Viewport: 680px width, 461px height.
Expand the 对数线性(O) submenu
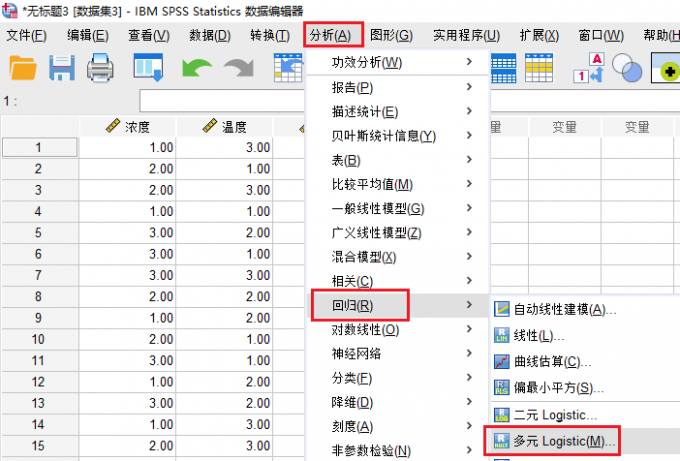coord(398,330)
